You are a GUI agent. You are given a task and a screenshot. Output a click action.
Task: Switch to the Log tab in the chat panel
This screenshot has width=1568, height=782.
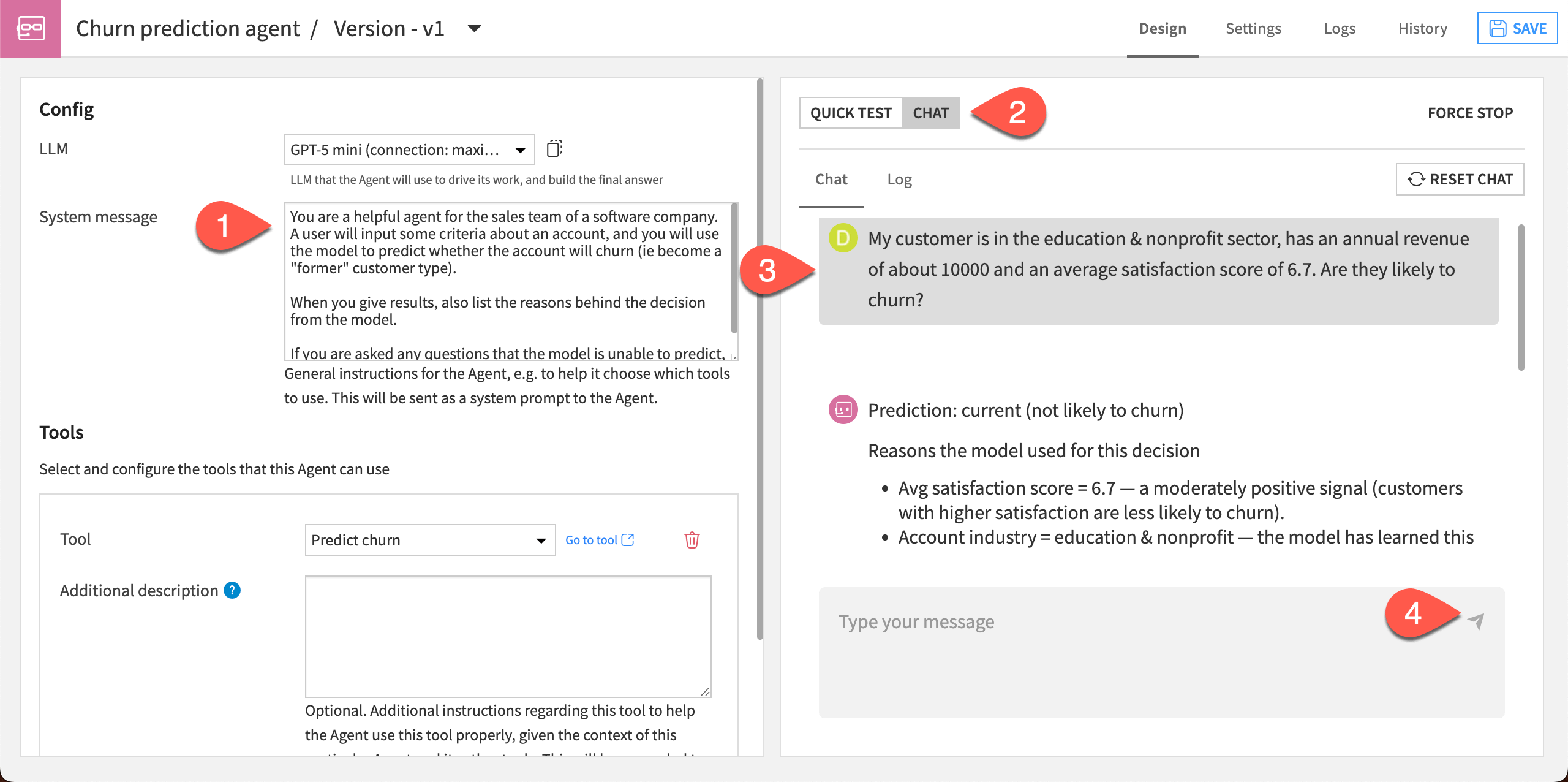point(899,179)
